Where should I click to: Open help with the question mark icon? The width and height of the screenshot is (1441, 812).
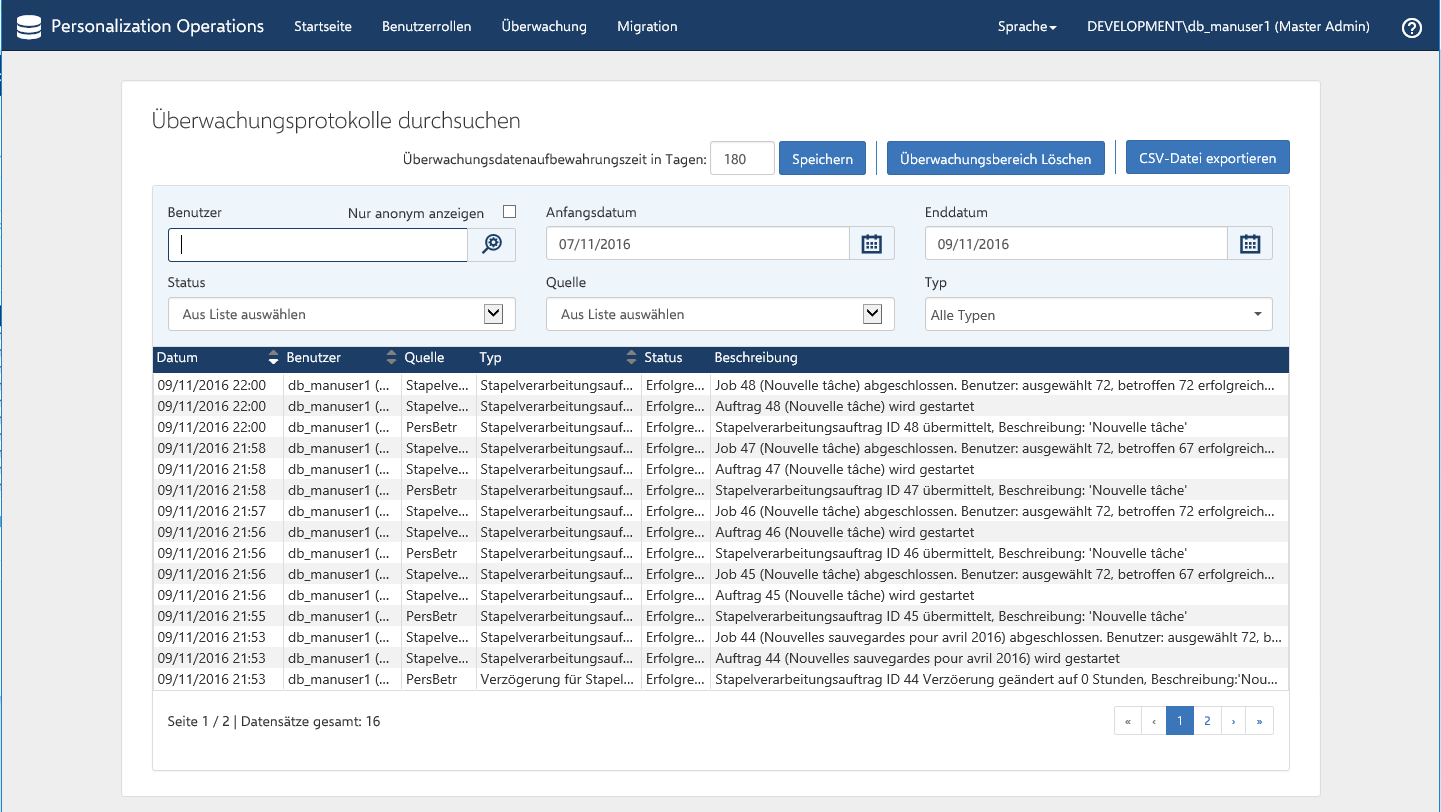point(1411,28)
